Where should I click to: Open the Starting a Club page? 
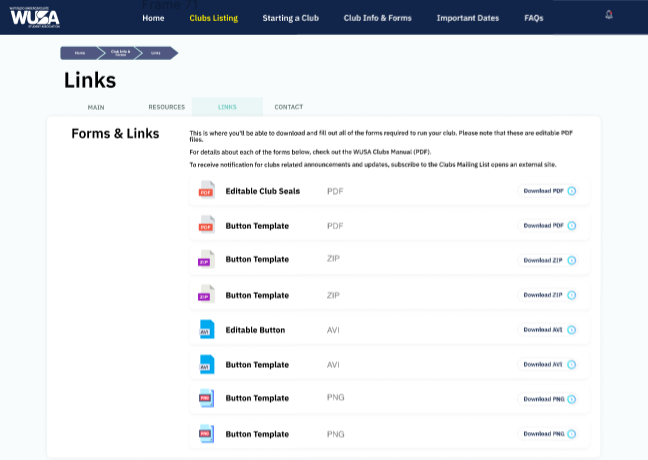coord(291,18)
